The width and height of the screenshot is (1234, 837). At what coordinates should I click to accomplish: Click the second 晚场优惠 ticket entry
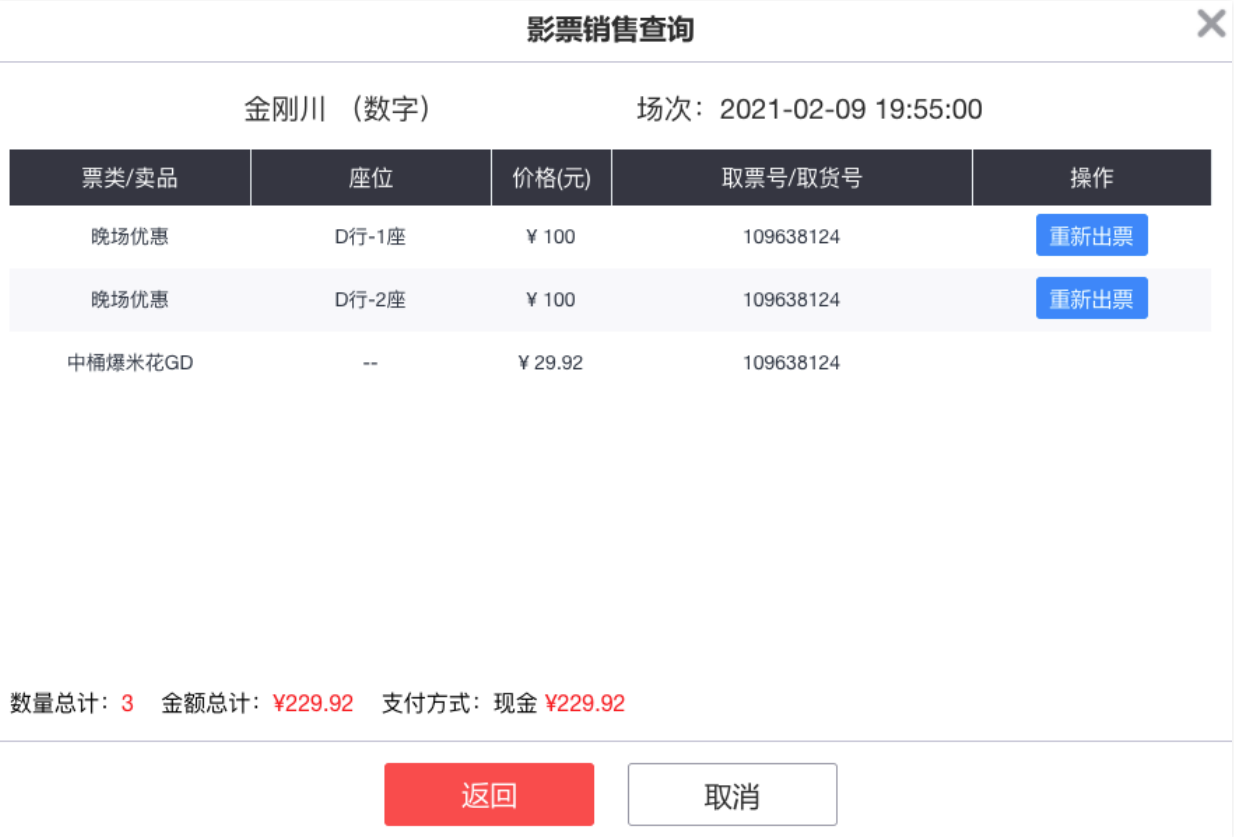coord(130,299)
